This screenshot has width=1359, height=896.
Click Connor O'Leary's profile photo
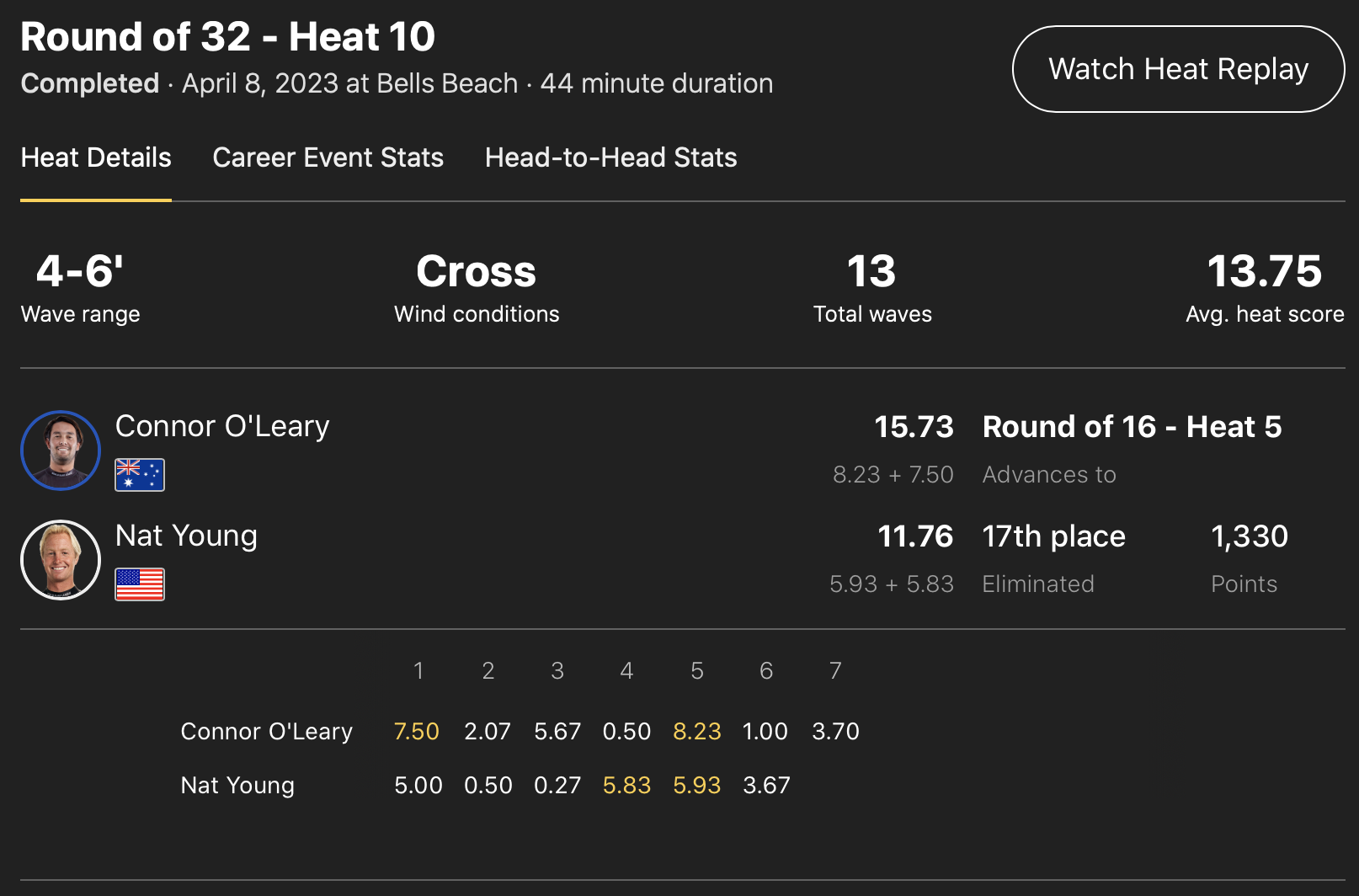pyautogui.click(x=61, y=451)
